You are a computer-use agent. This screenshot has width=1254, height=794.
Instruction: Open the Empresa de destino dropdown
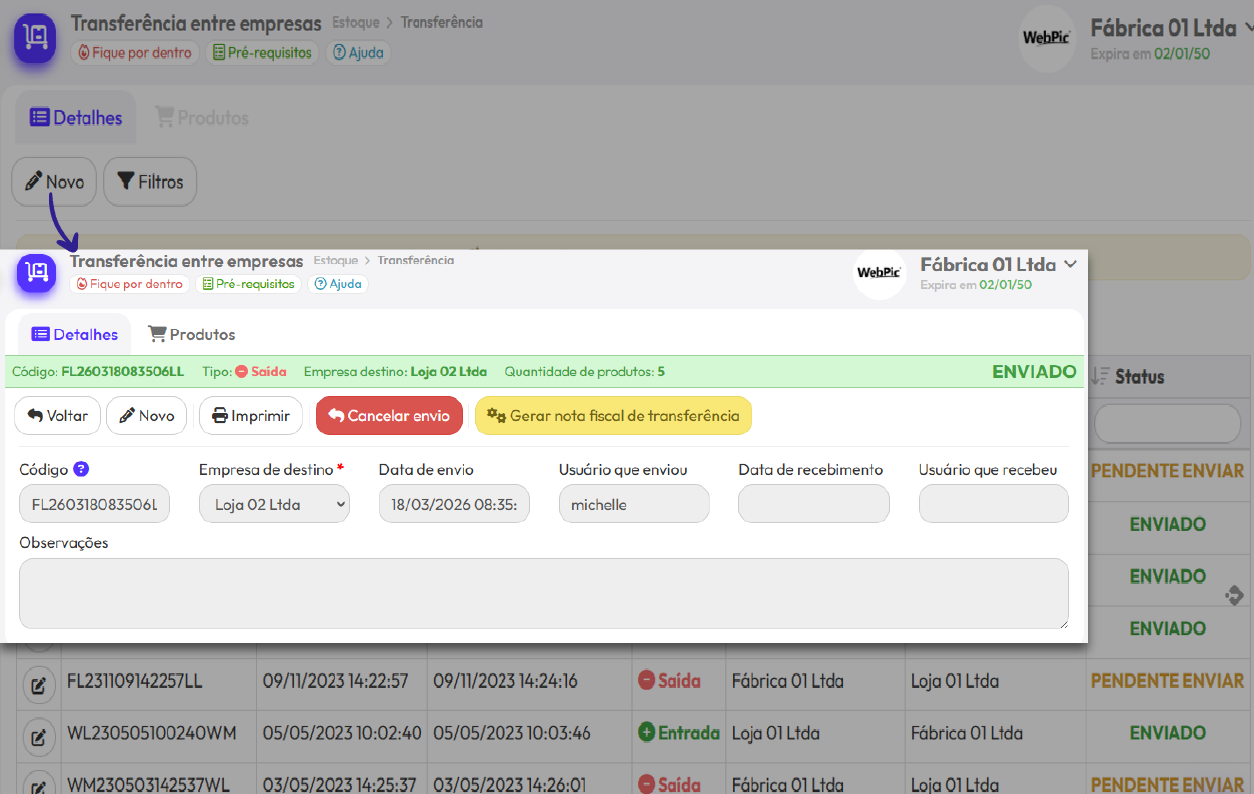click(x=274, y=504)
